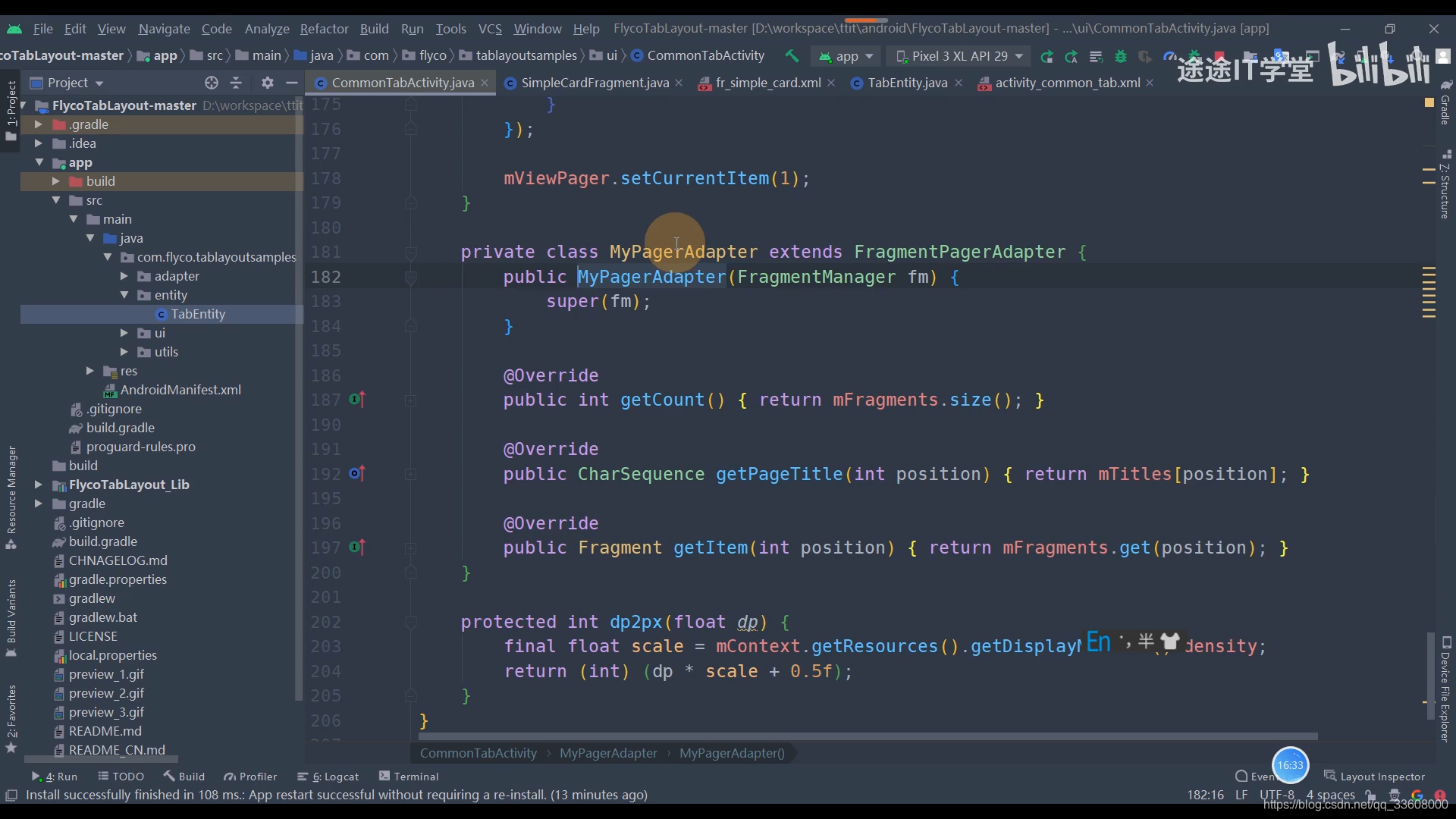
Task: Switch to SimpleCardFragment.java editor tab
Action: (x=595, y=83)
